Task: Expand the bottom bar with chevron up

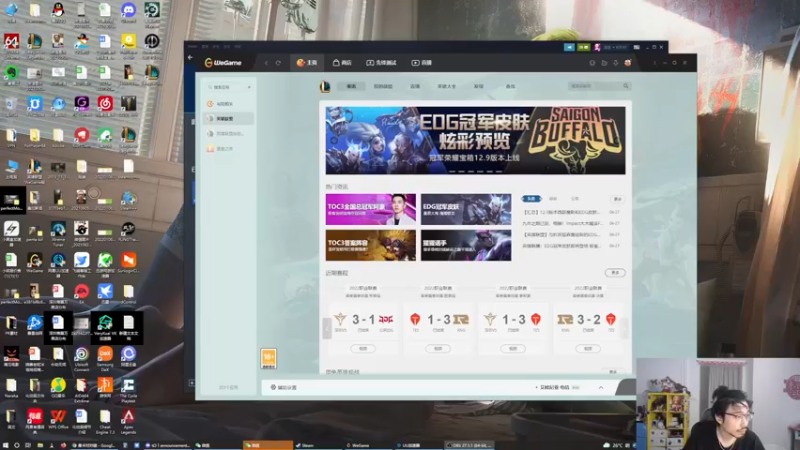Action: click(x=601, y=388)
